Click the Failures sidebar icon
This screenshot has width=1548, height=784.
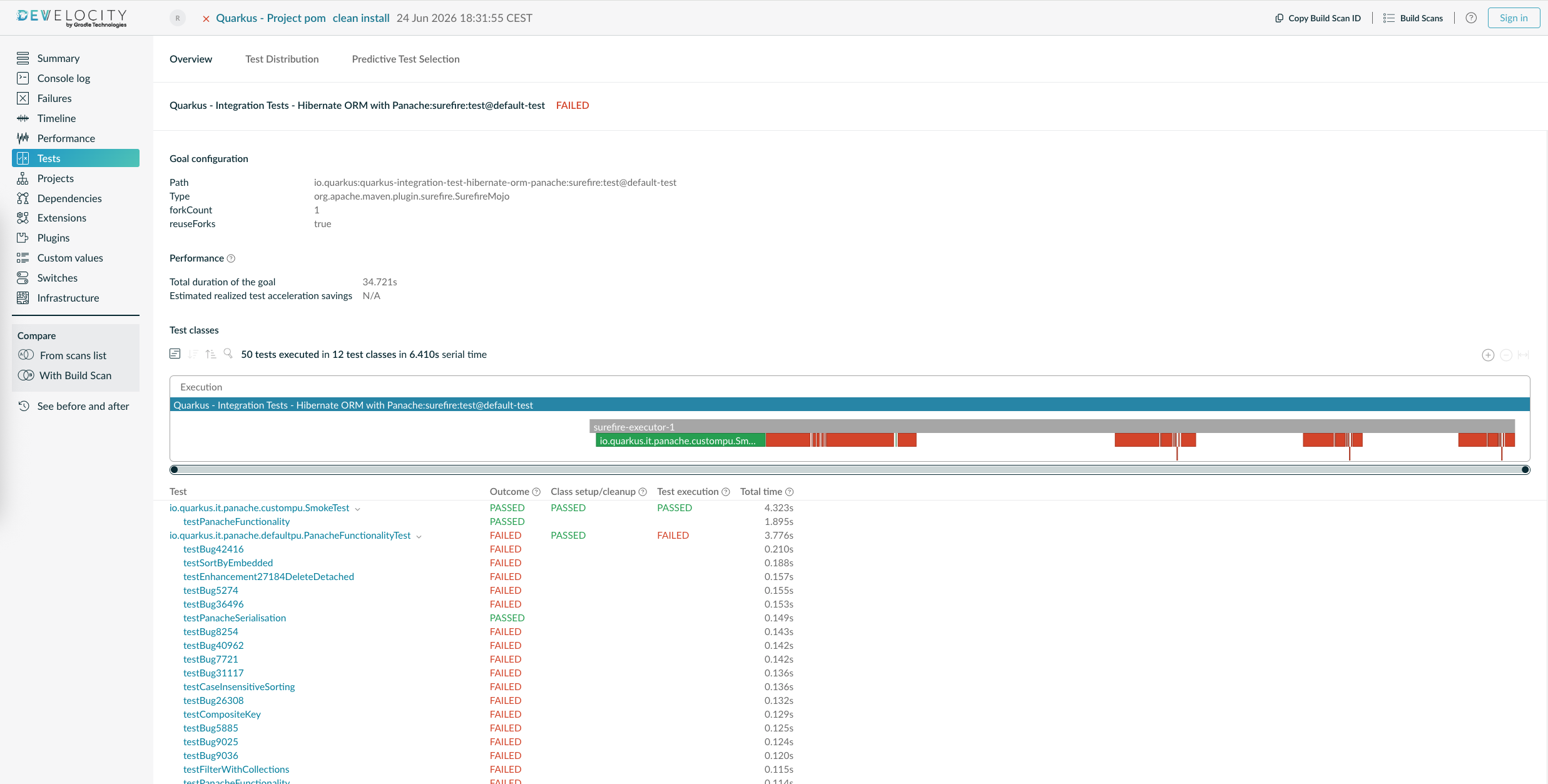click(23, 98)
